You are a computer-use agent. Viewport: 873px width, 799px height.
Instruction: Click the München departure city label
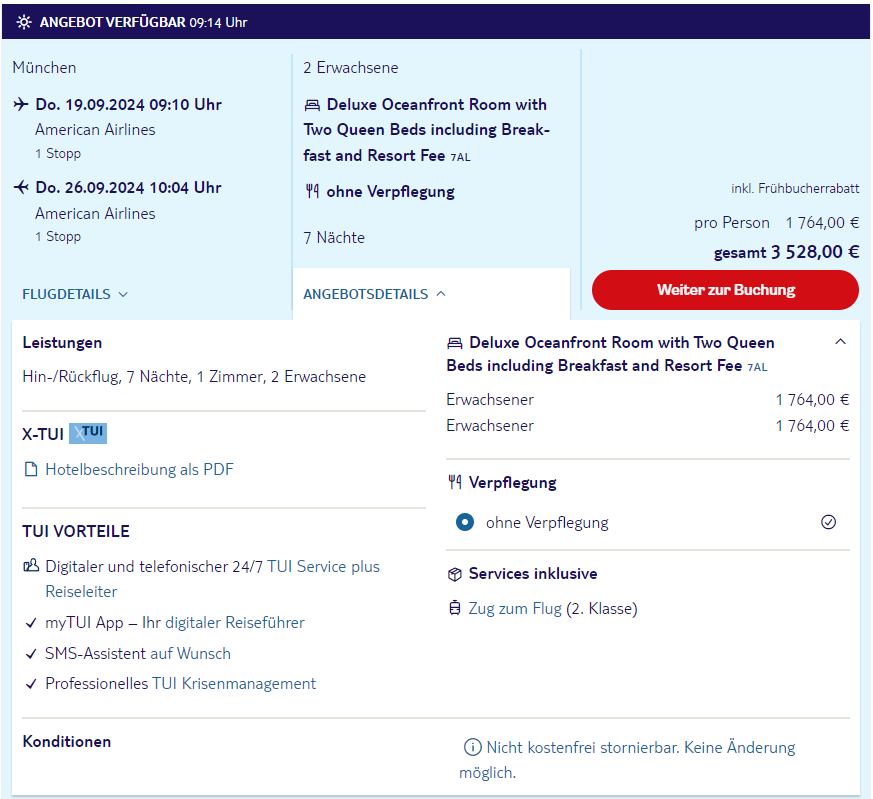click(x=44, y=68)
